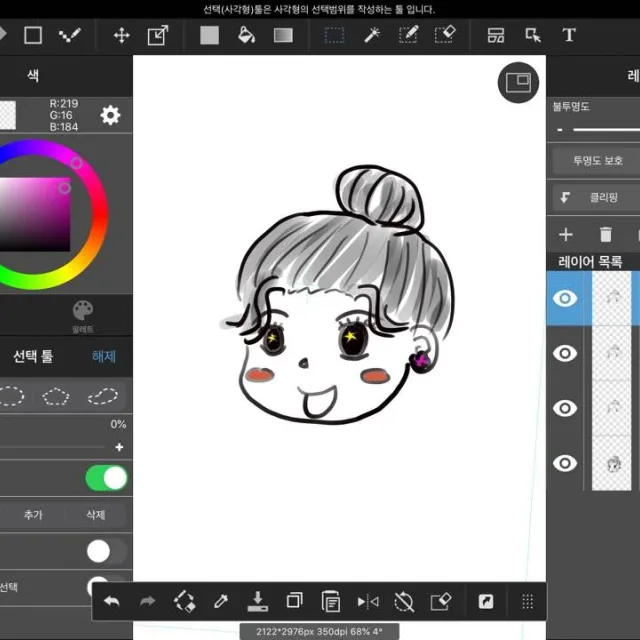
Task: Select the Move tool
Action: pos(122,36)
